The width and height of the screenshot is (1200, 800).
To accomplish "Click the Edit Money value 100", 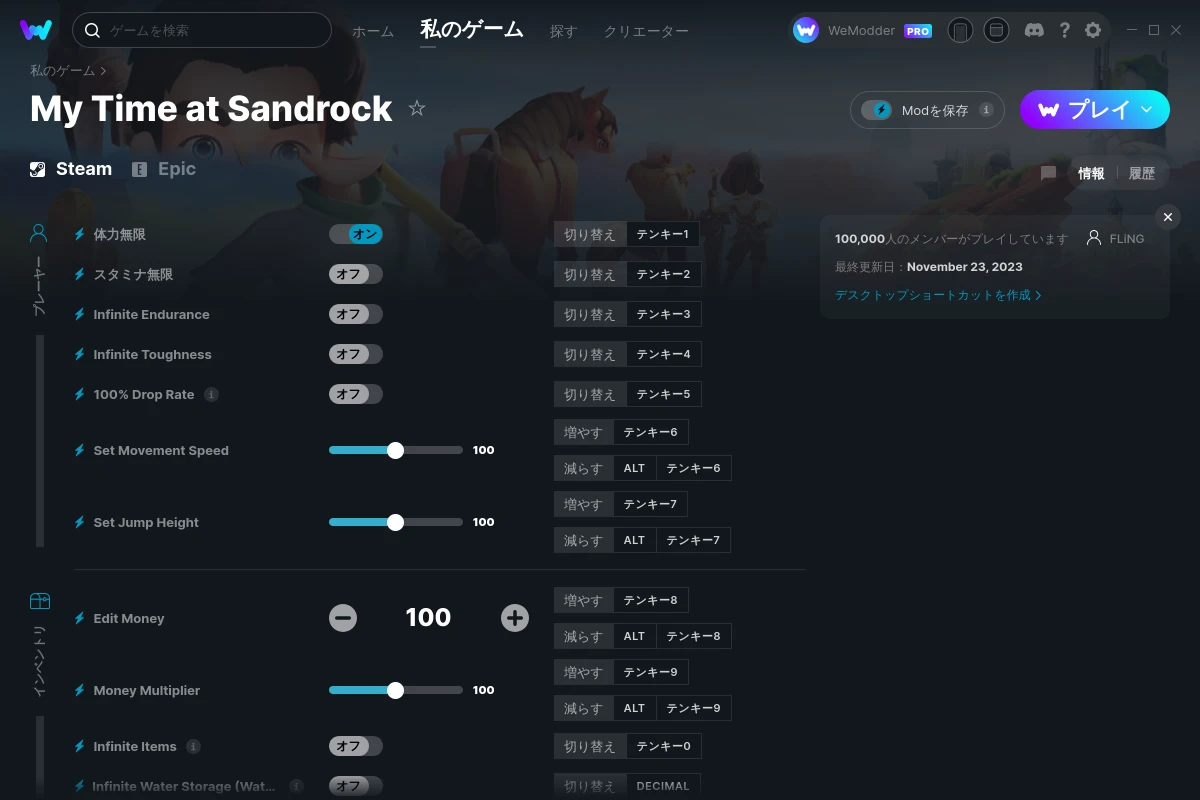I will coord(428,618).
